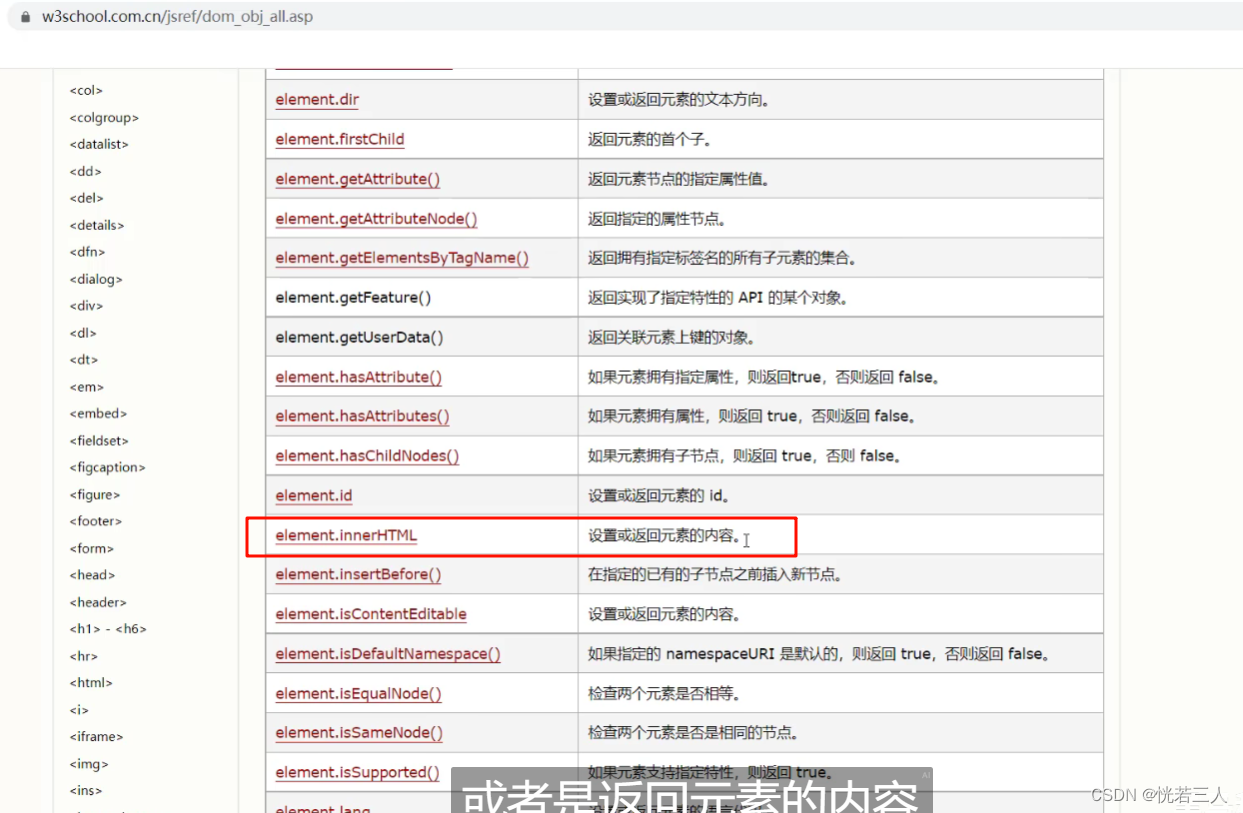Open the element.isEqualNode() link

tap(358, 693)
